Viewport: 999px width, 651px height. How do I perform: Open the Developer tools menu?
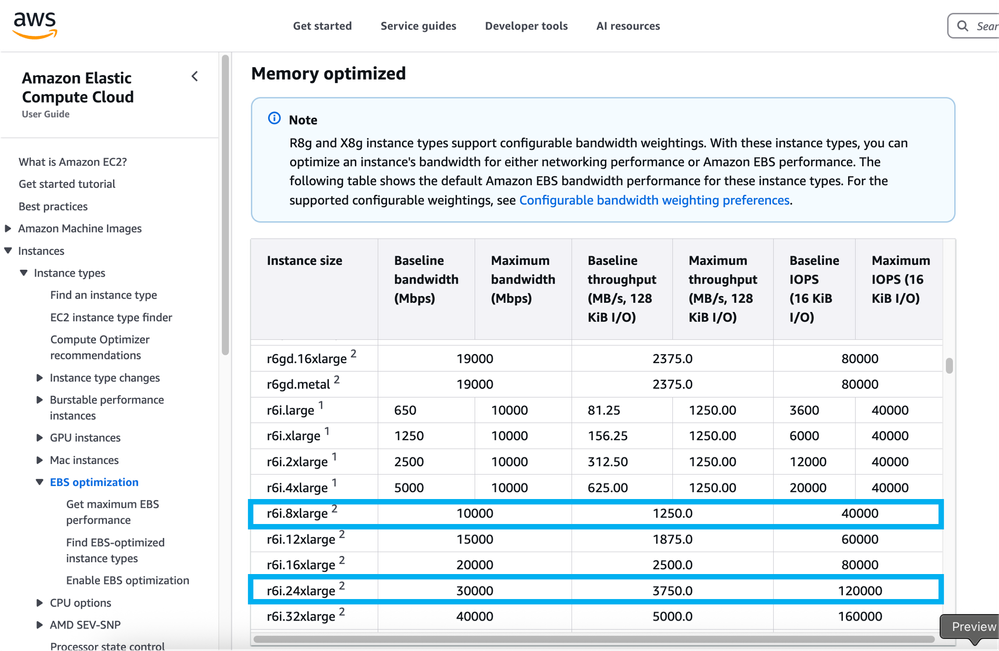[526, 26]
